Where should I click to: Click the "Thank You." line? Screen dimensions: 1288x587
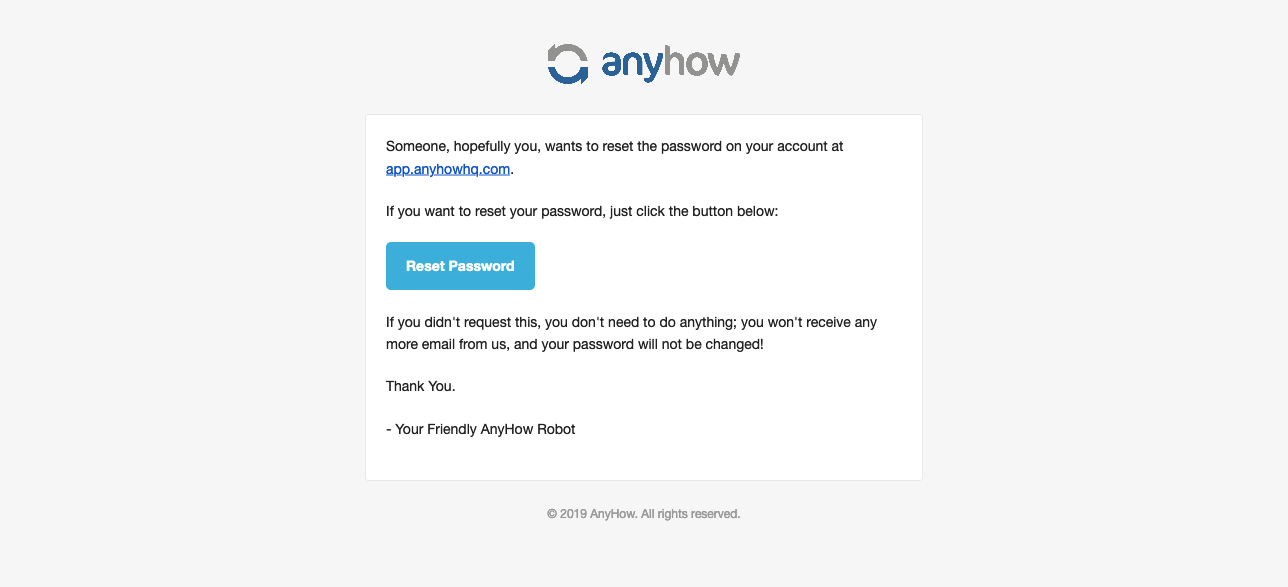coord(421,386)
